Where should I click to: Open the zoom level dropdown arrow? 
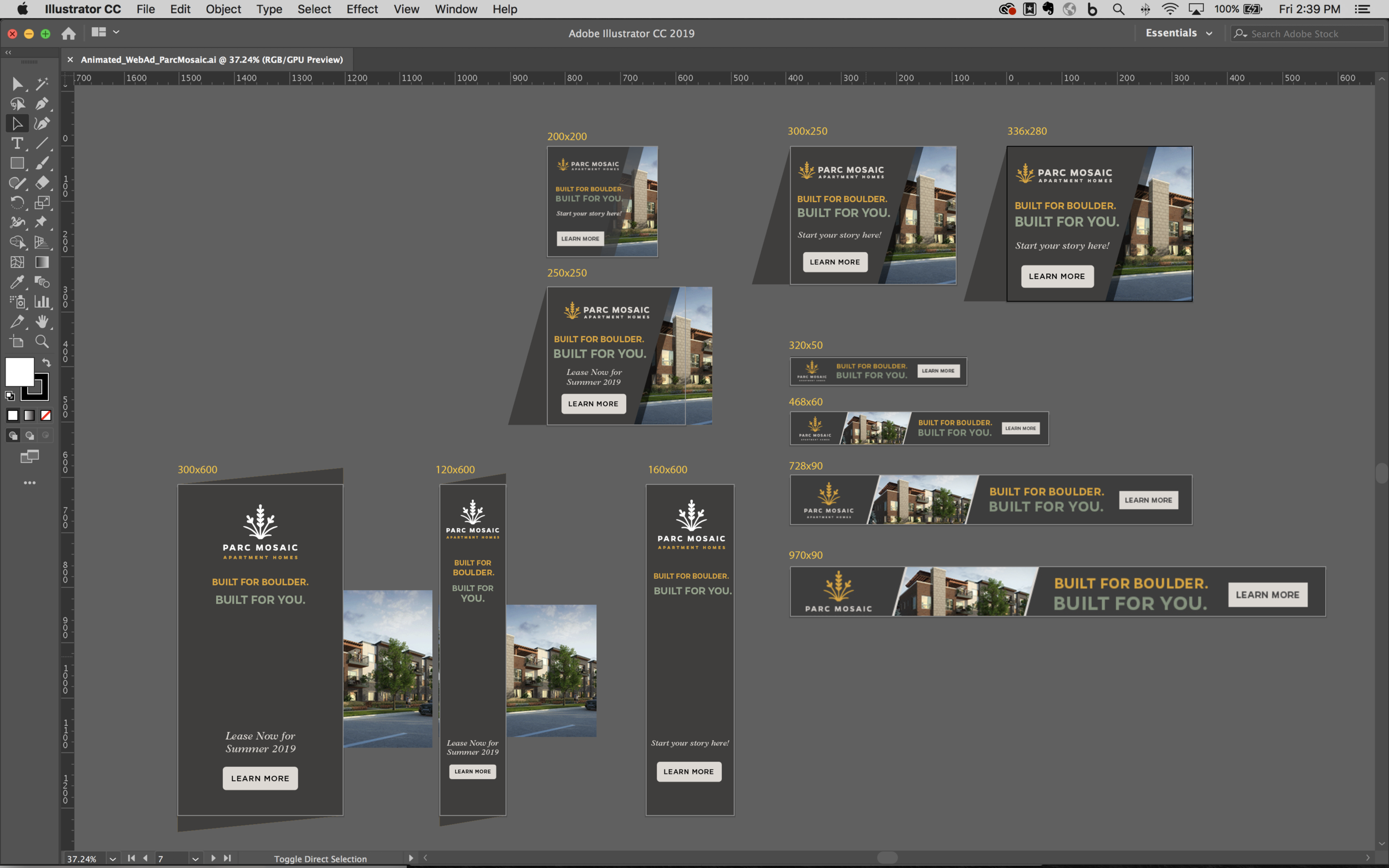tap(113, 859)
